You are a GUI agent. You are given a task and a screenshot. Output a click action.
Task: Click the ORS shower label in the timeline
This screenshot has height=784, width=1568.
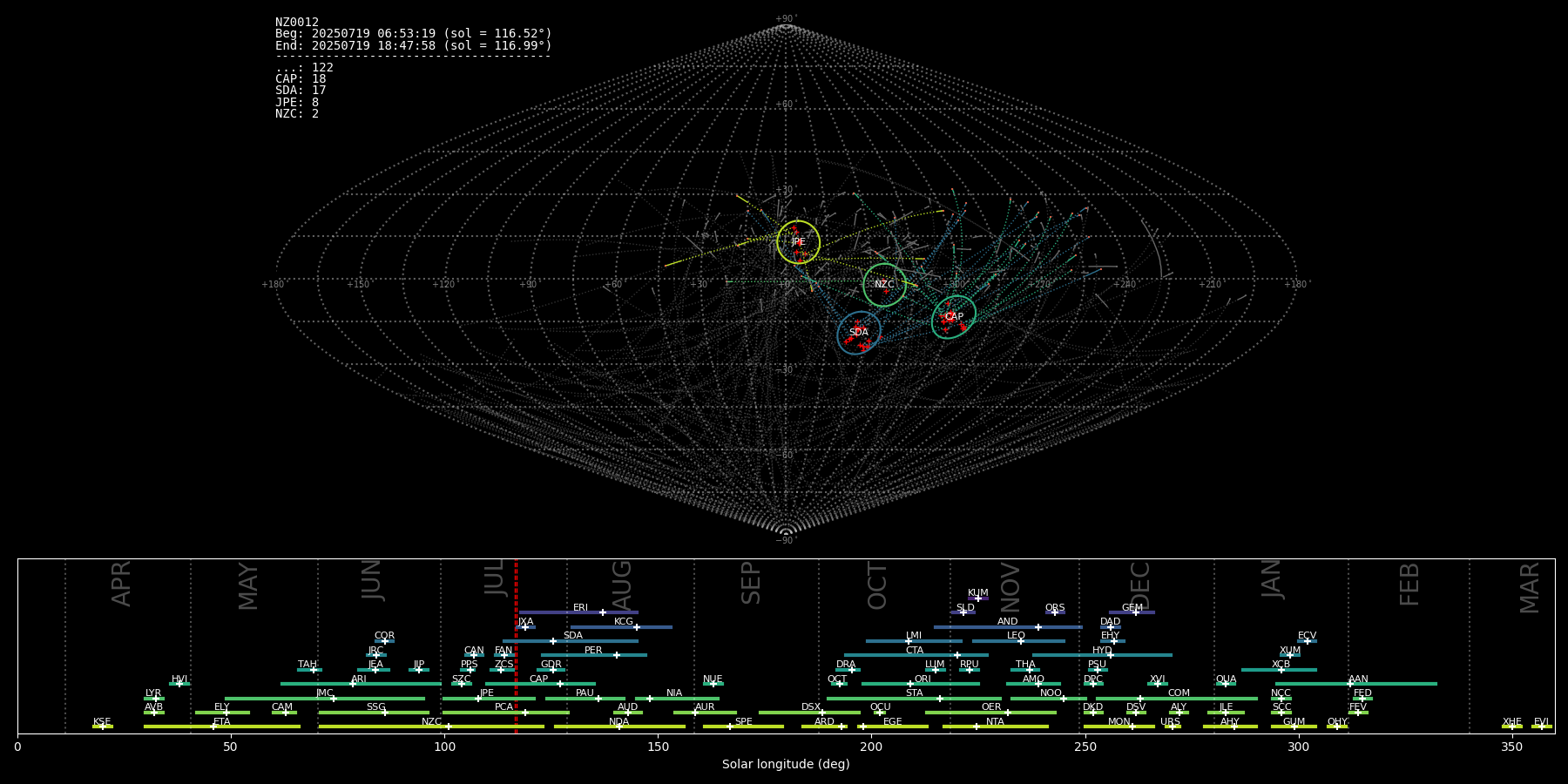[x=1055, y=608]
